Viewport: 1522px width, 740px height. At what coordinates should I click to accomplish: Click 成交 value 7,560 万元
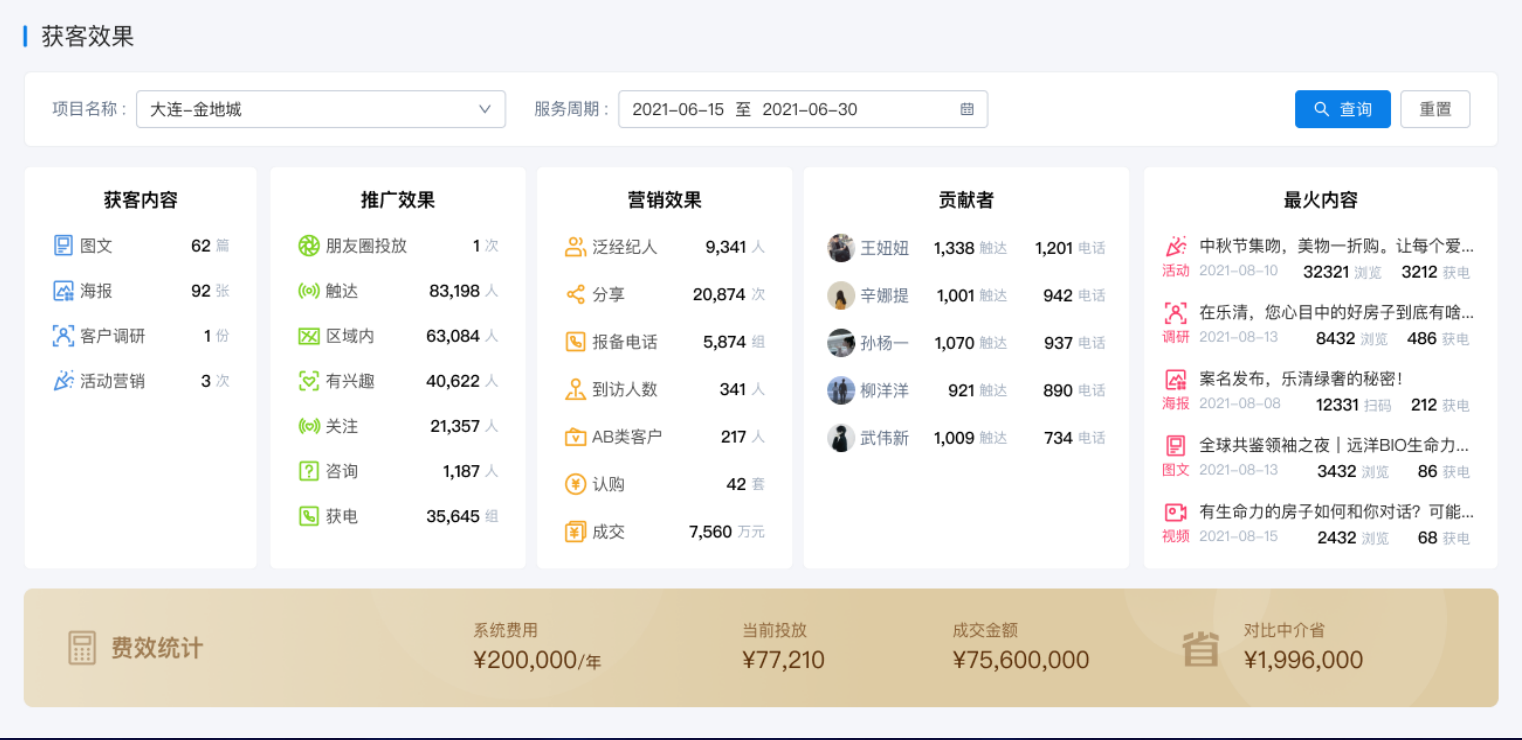click(x=727, y=532)
